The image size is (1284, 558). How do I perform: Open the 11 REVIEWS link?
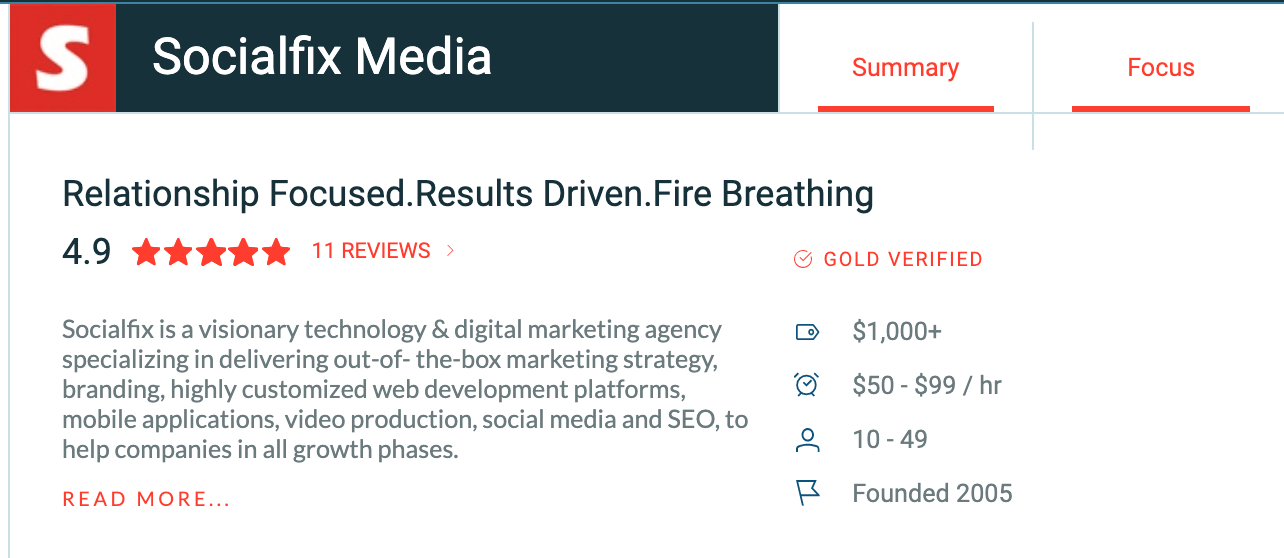(x=371, y=251)
